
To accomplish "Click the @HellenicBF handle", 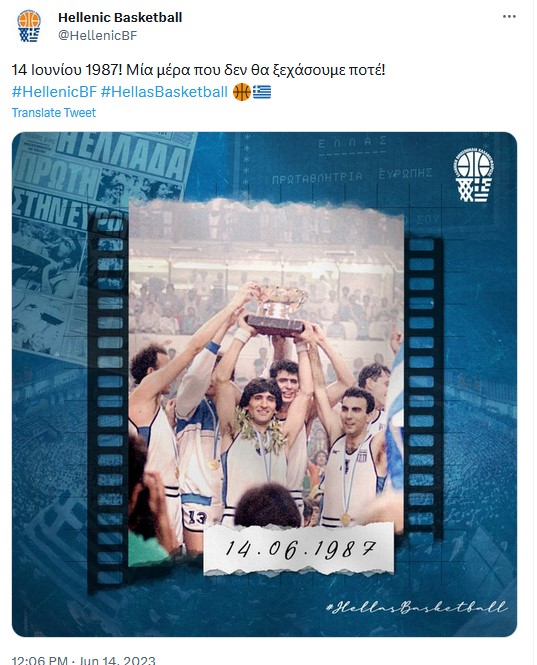I will (98, 36).
